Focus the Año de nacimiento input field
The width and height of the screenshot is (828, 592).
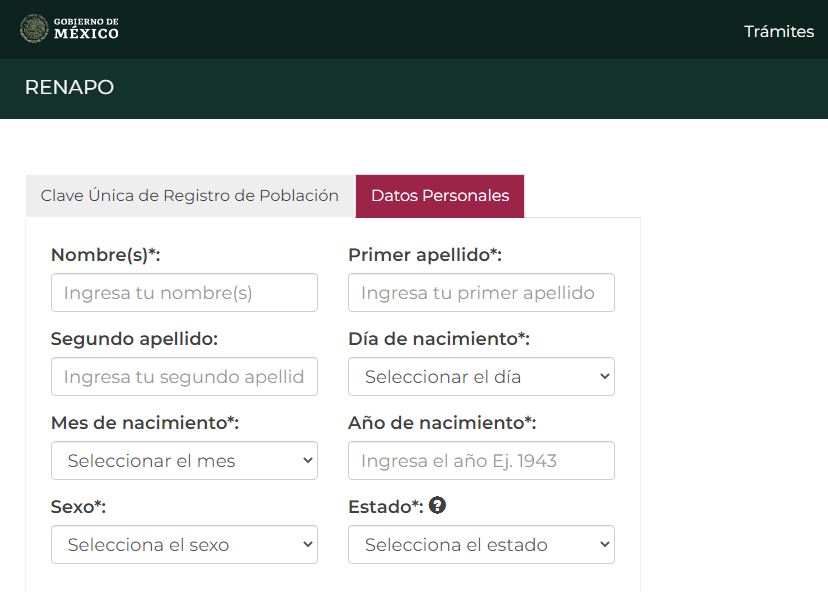coord(481,461)
